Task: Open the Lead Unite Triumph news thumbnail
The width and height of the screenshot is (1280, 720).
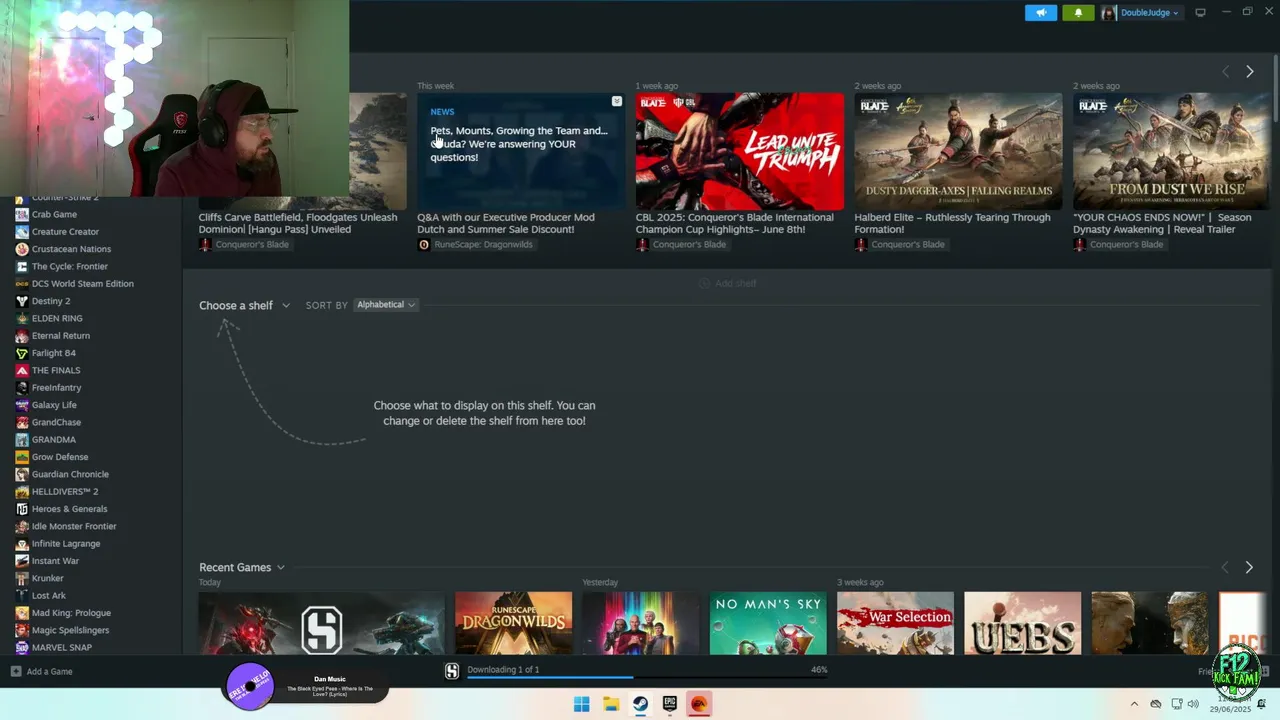Action: (739, 151)
